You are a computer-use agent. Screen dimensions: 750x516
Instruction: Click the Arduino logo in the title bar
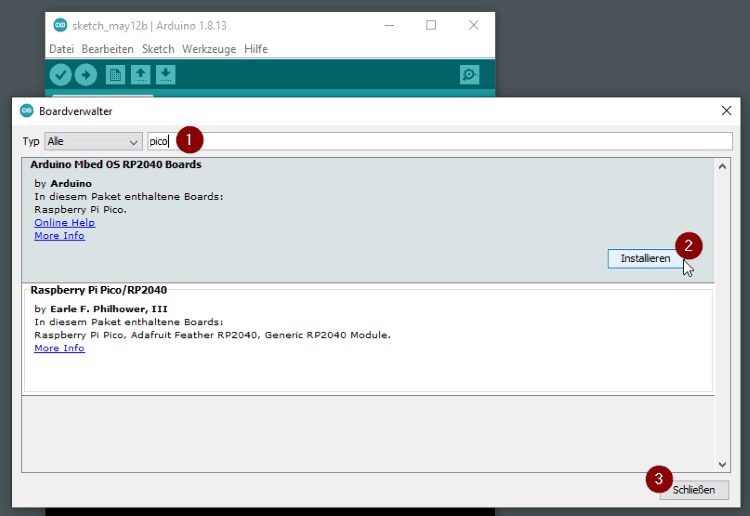59,25
